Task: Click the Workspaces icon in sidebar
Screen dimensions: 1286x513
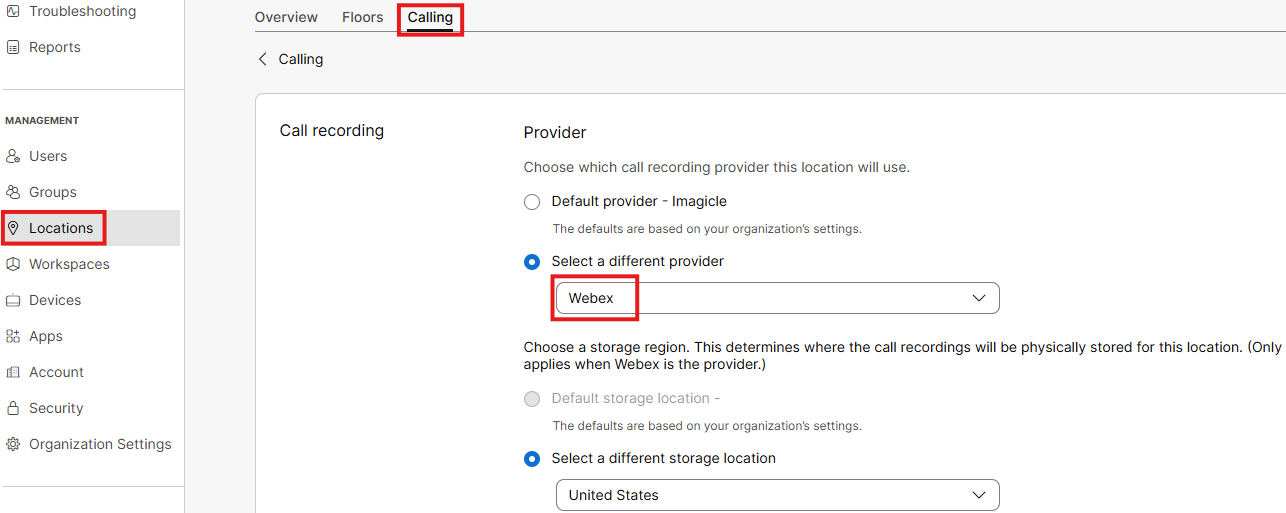Action: 13,264
